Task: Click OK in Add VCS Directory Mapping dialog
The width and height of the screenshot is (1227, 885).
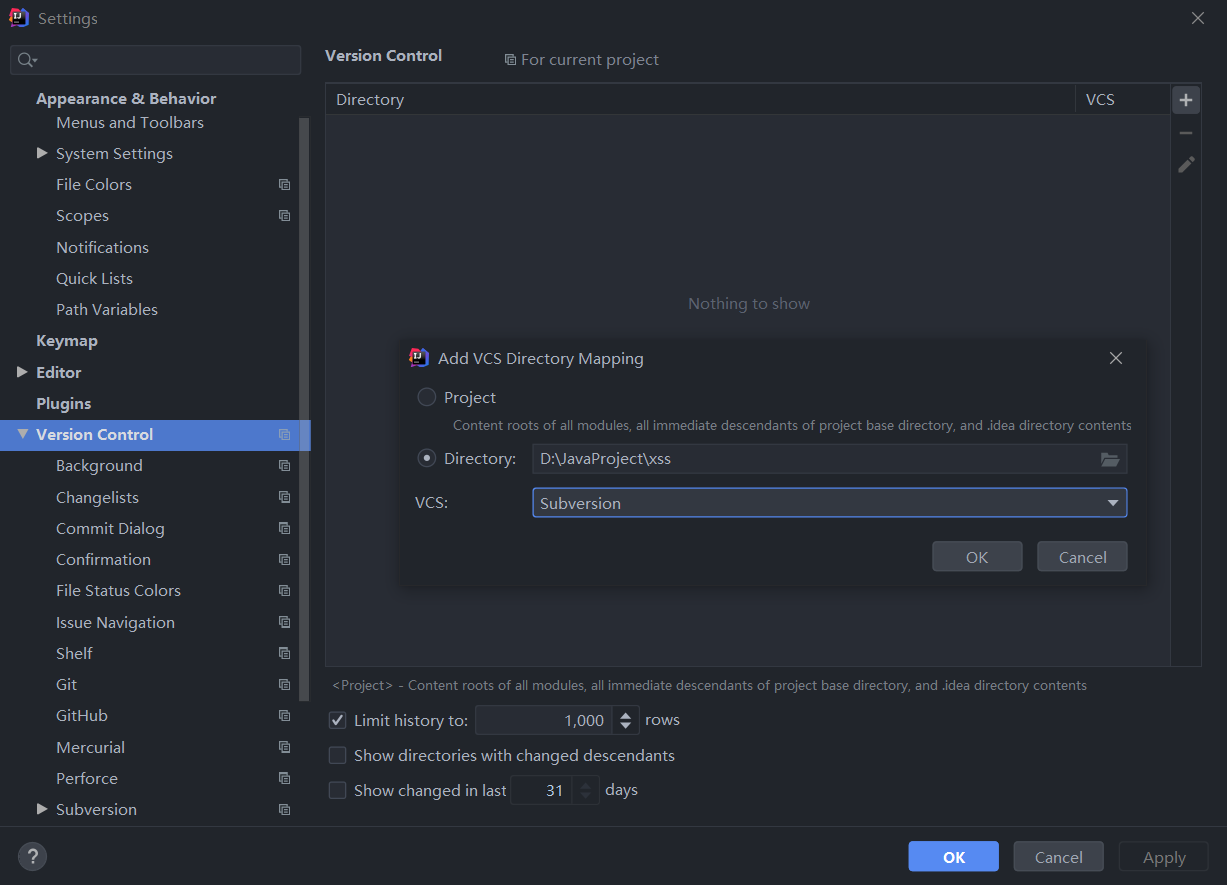Action: (977, 557)
